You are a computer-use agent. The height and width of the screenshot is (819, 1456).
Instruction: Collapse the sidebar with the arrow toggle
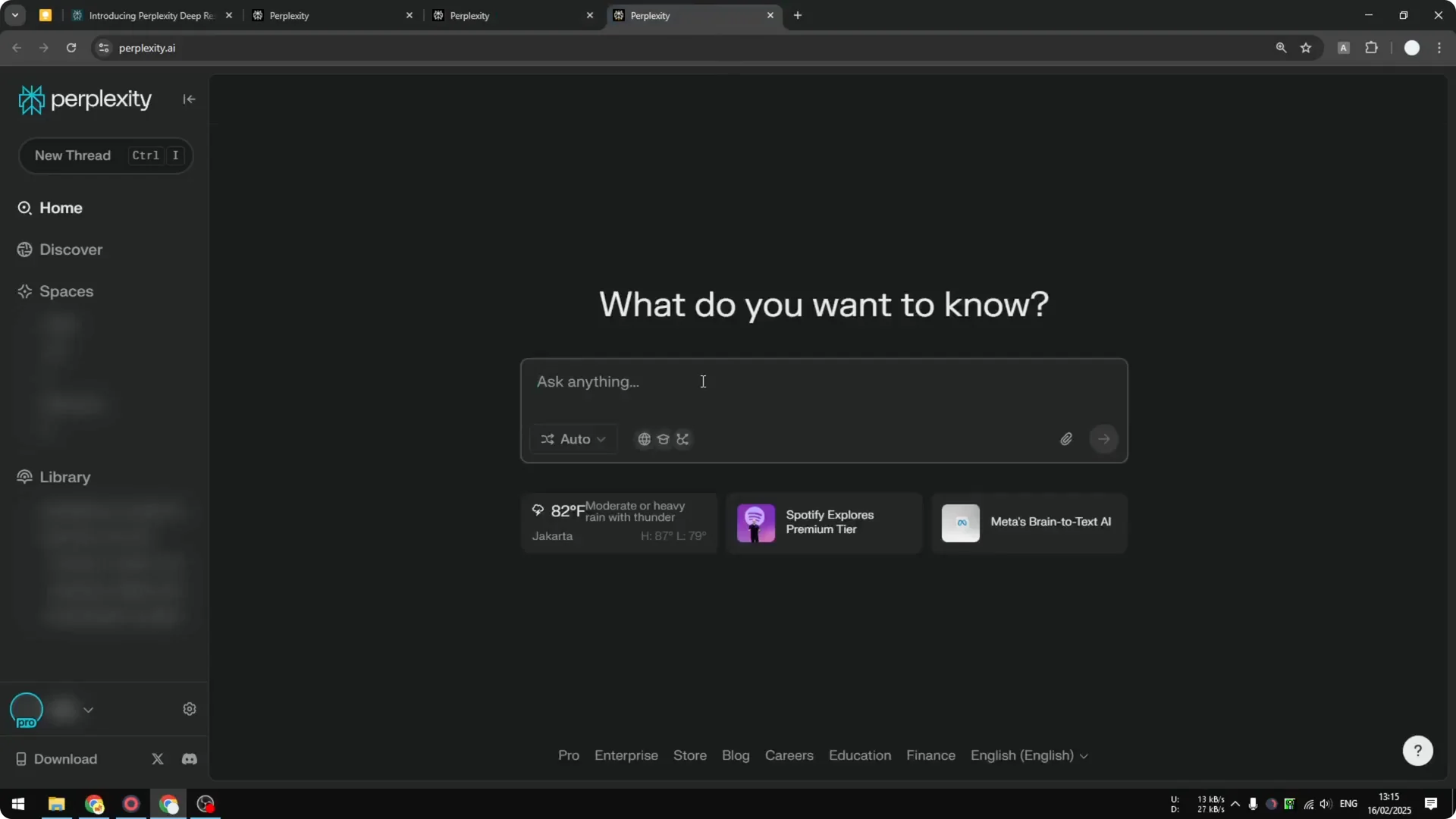189,99
